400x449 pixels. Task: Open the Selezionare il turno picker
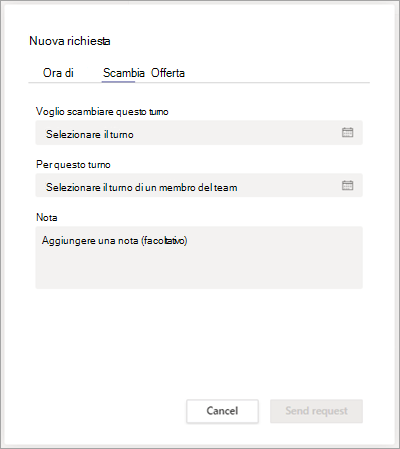tap(199, 133)
